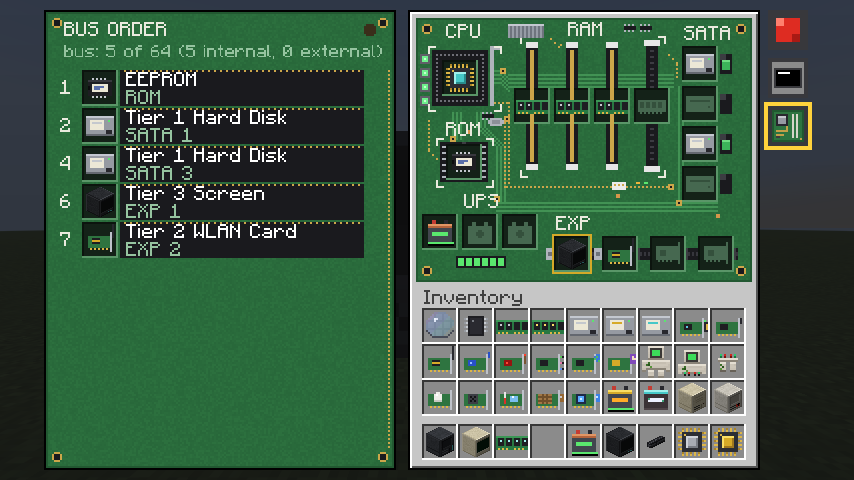Image resolution: width=854 pixels, height=480 pixels.
Task: Select the hard disk in SATA slot 3
Action: (x=699, y=144)
